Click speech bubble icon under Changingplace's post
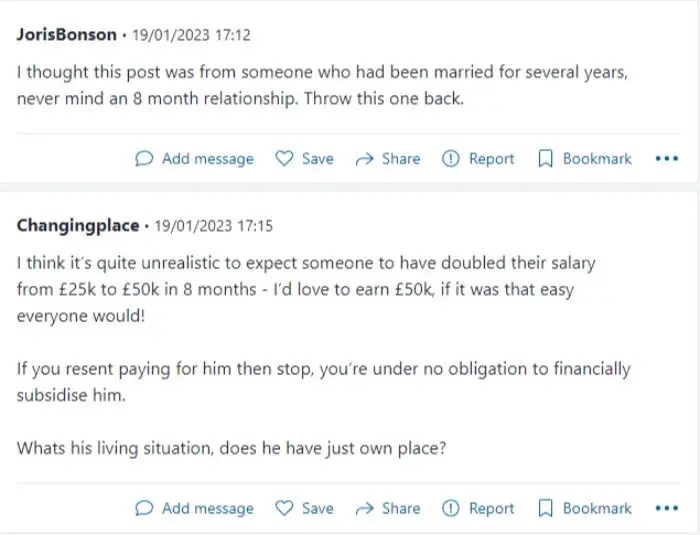 [144, 508]
